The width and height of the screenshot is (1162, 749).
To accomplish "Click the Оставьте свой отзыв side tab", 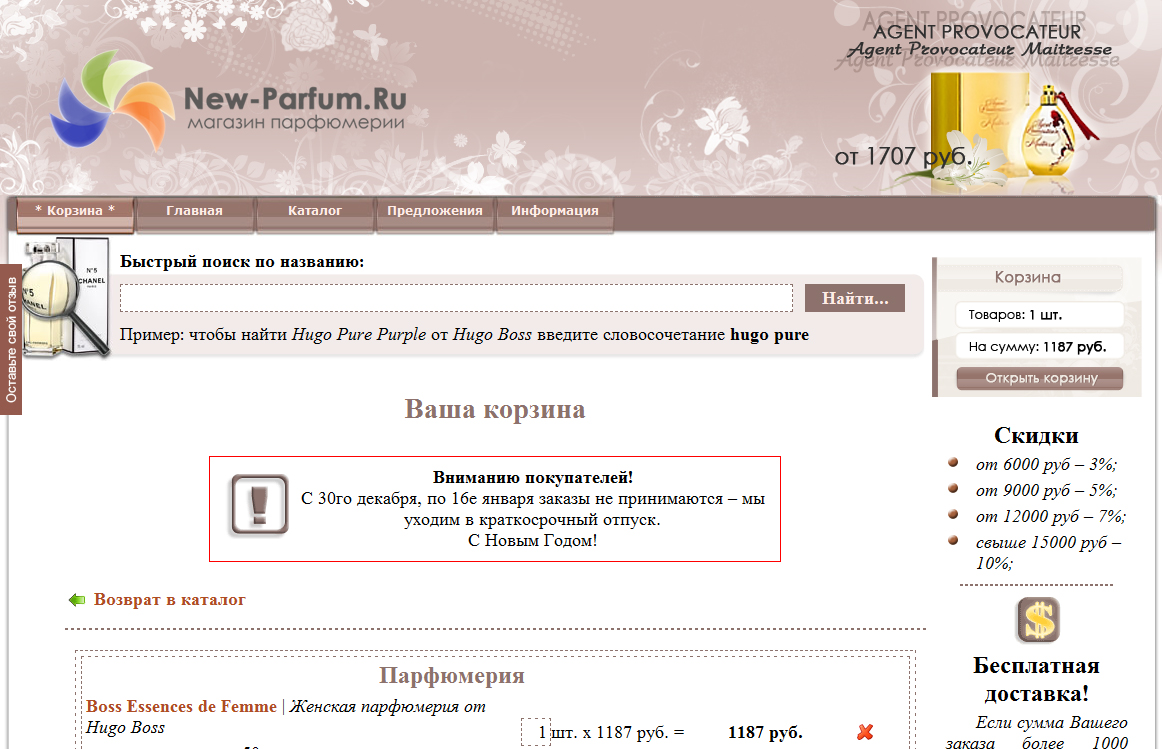I will (11, 339).
